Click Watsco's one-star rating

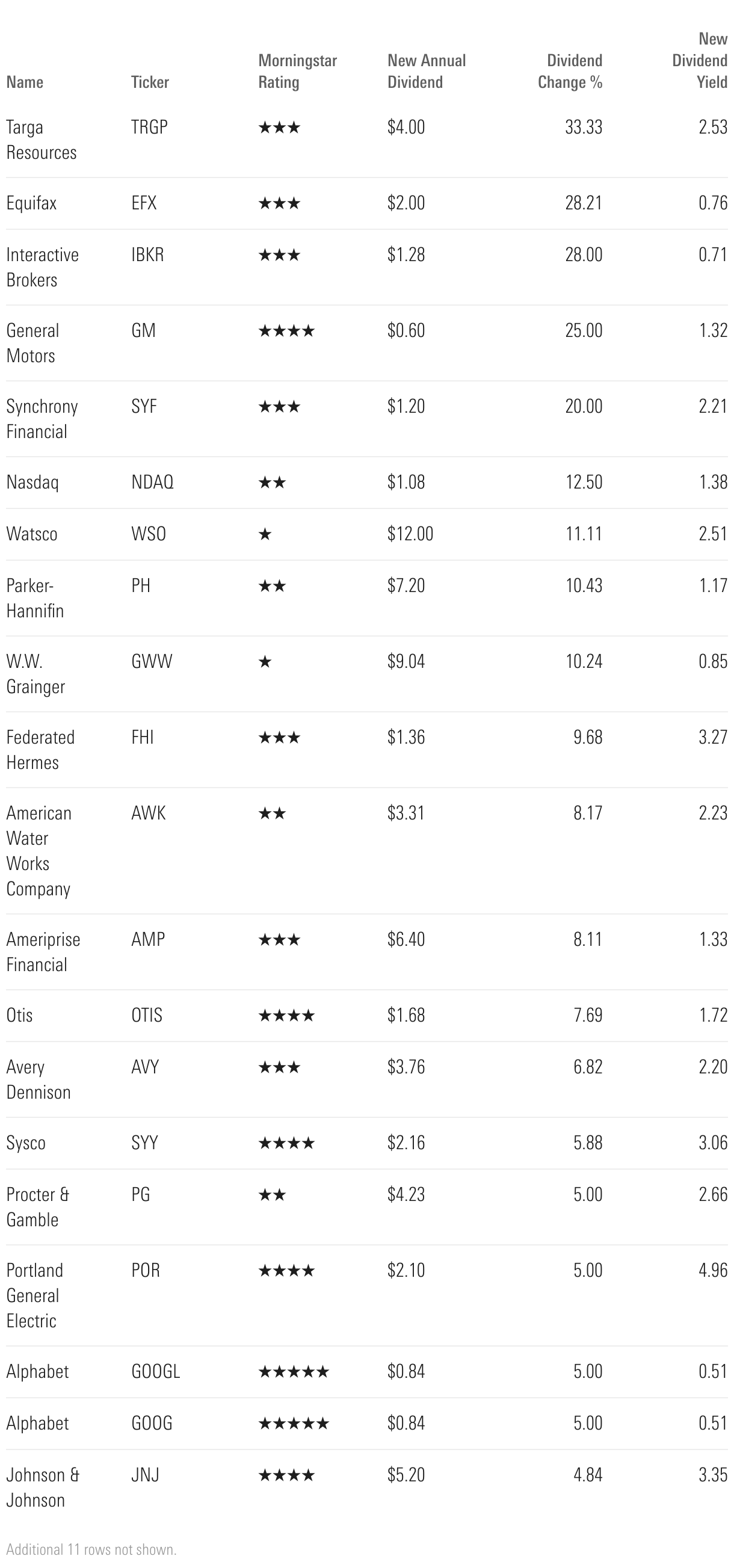coord(265,534)
